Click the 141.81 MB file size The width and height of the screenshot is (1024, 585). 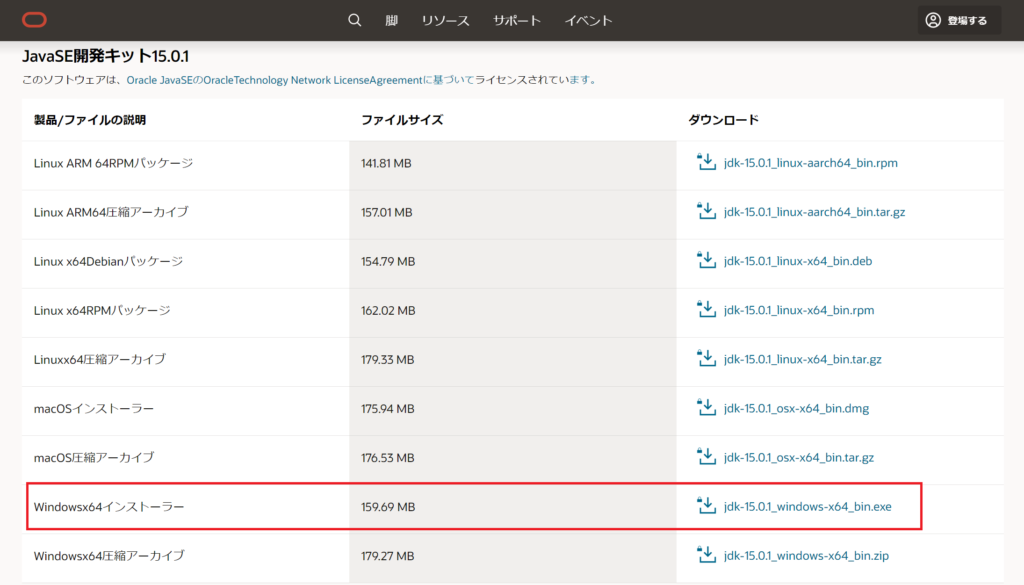(x=387, y=163)
